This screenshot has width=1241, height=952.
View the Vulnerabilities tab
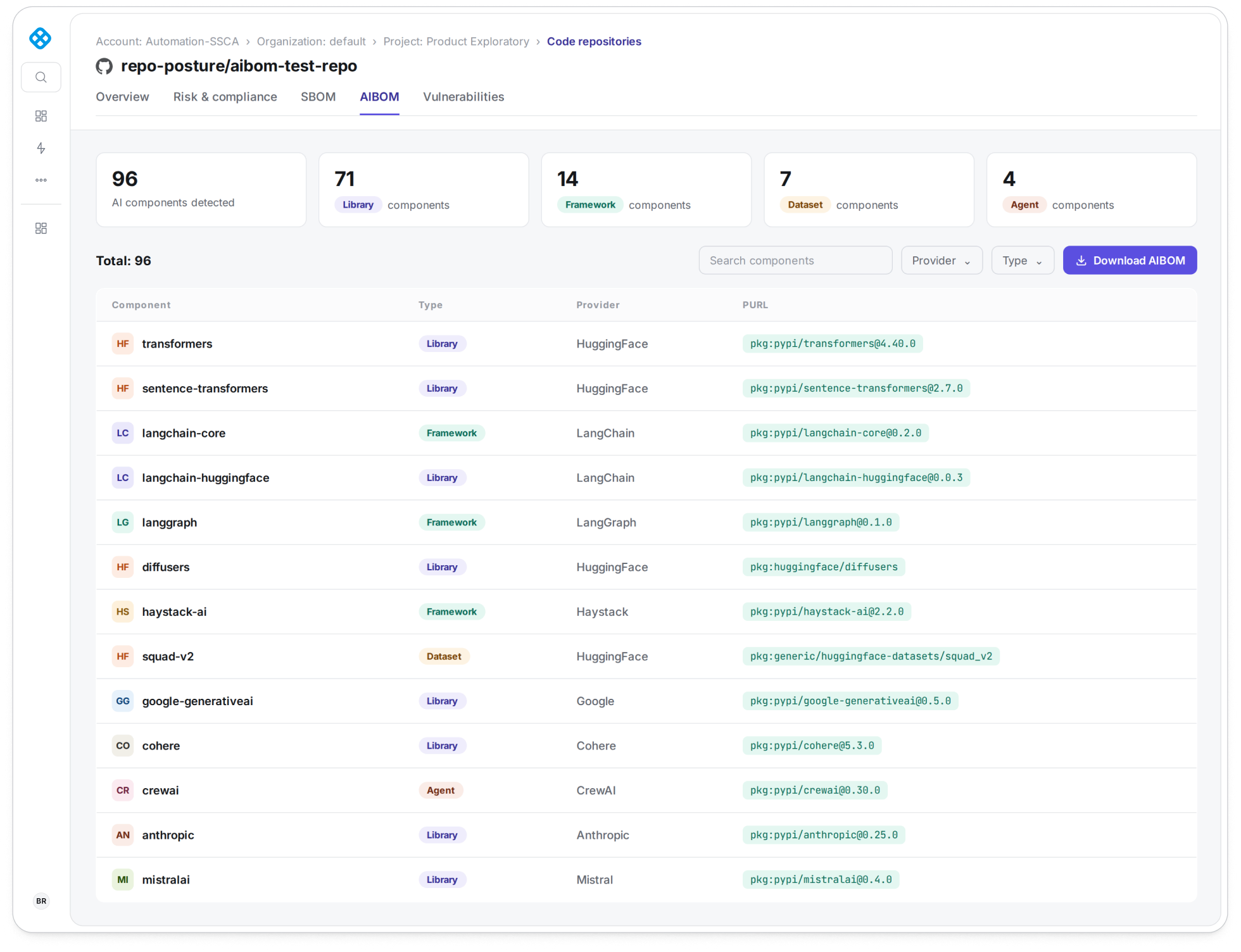tap(463, 97)
